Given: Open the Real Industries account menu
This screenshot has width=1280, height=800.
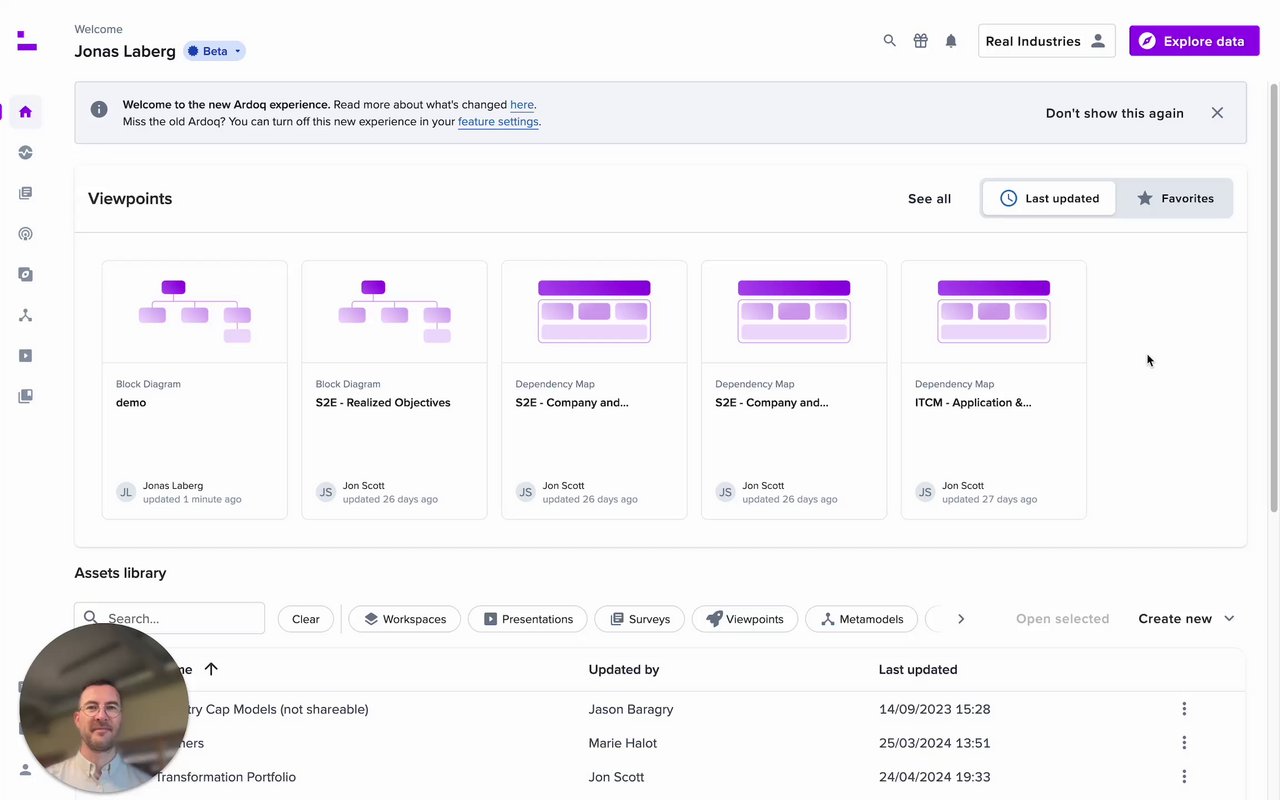Looking at the screenshot, I should point(1046,41).
